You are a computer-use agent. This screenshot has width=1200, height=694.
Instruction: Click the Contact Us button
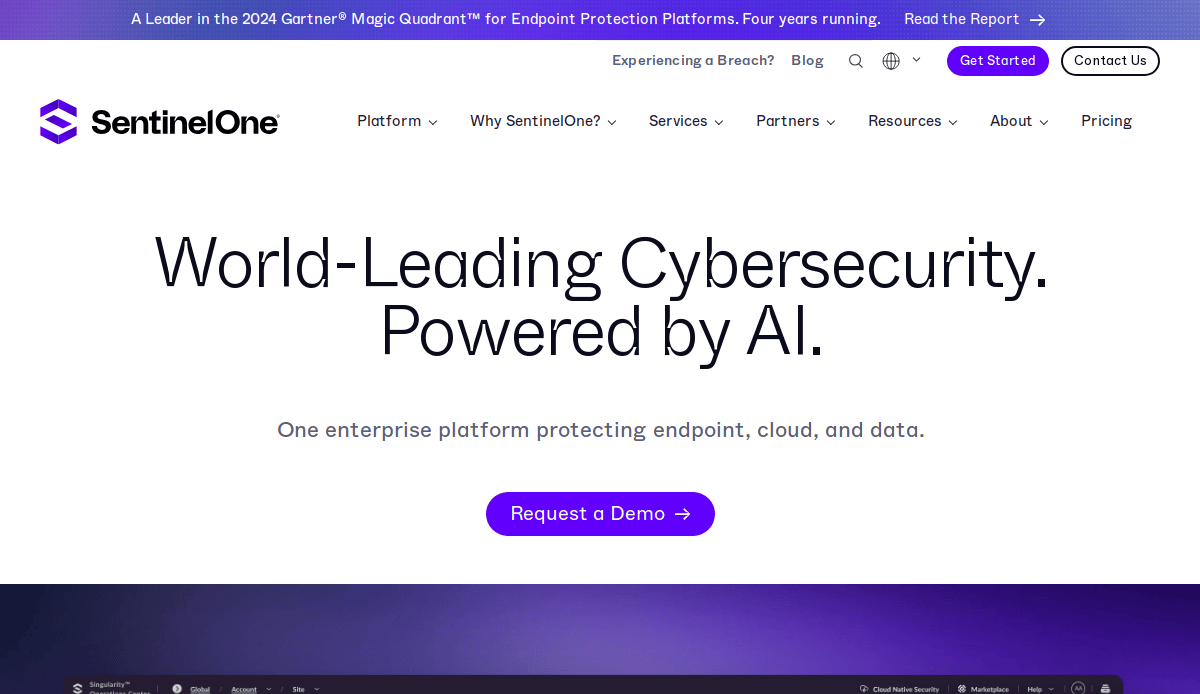1110,61
